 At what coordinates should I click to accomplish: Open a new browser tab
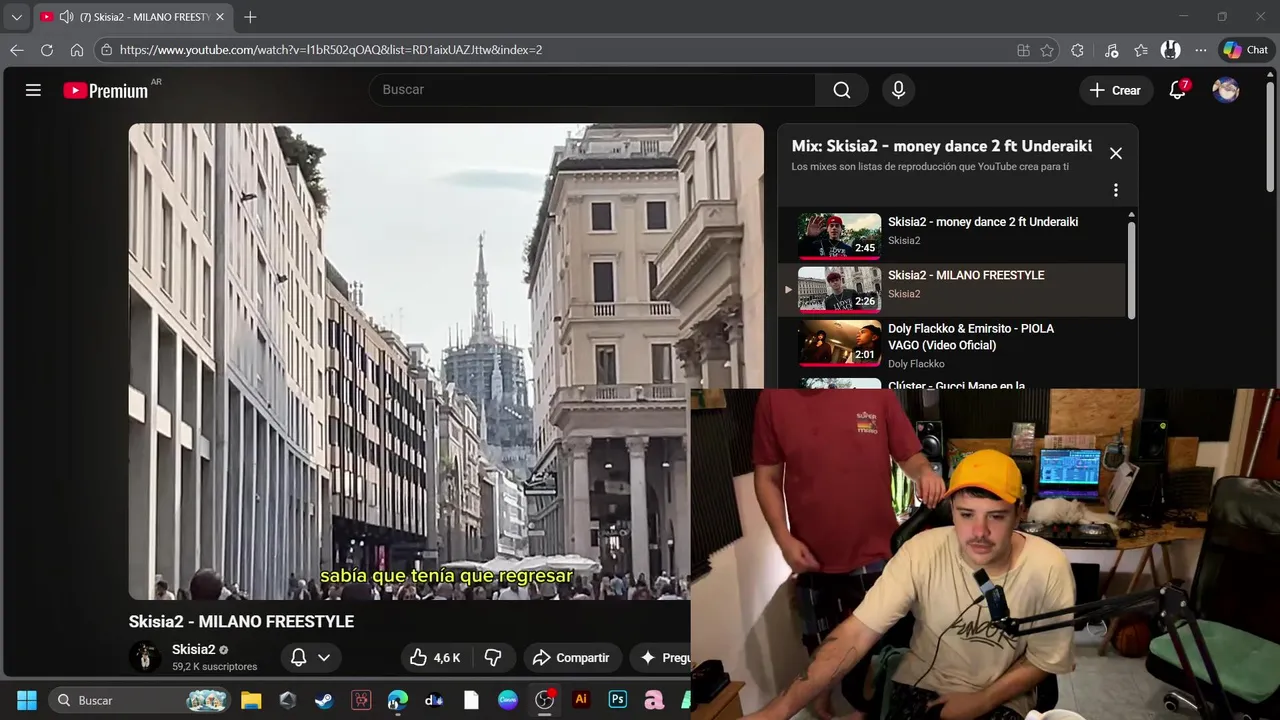(x=250, y=17)
